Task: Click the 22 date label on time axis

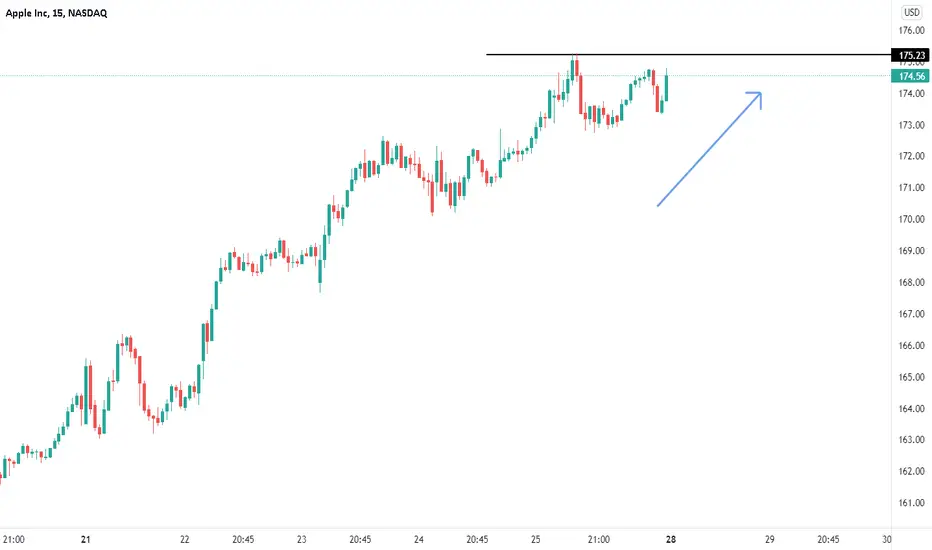Action: pos(185,540)
